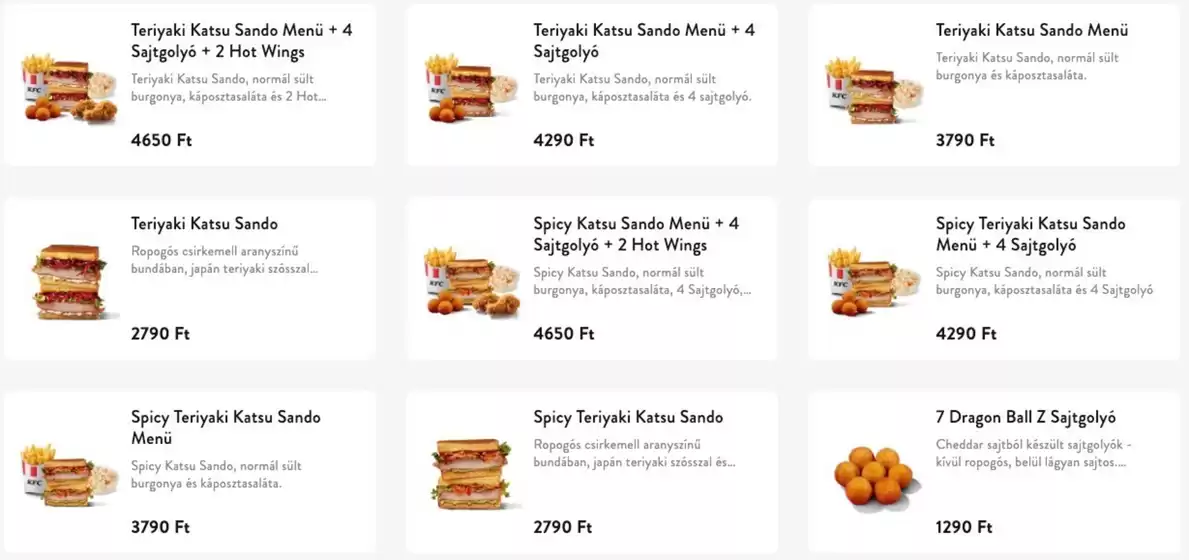Click the Cheddar sajtból készült sajtgolyók description
Viewport: 1189px width, 560px height.
[1033, 454]
